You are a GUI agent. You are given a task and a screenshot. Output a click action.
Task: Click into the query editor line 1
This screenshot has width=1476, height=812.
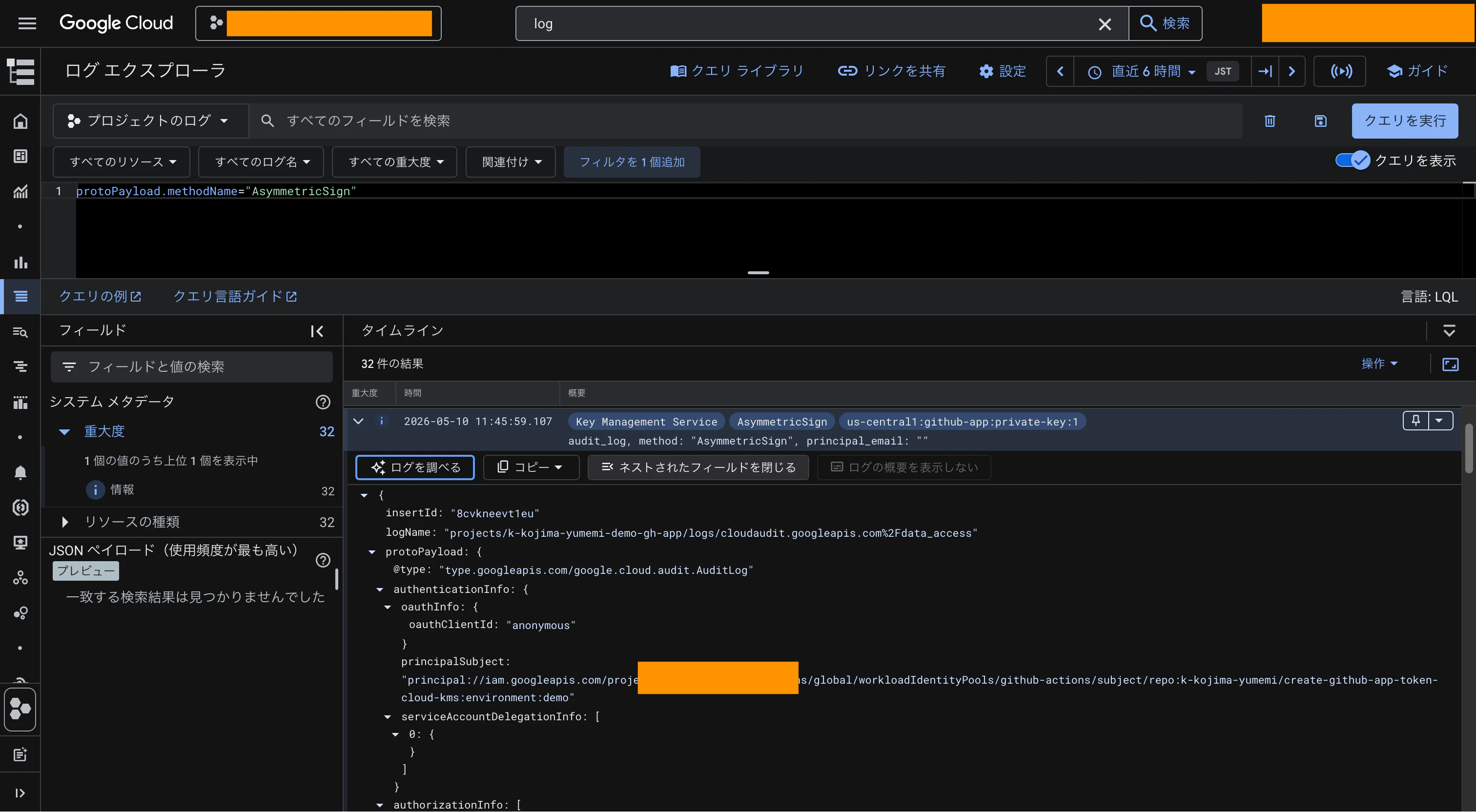point(768,191)
